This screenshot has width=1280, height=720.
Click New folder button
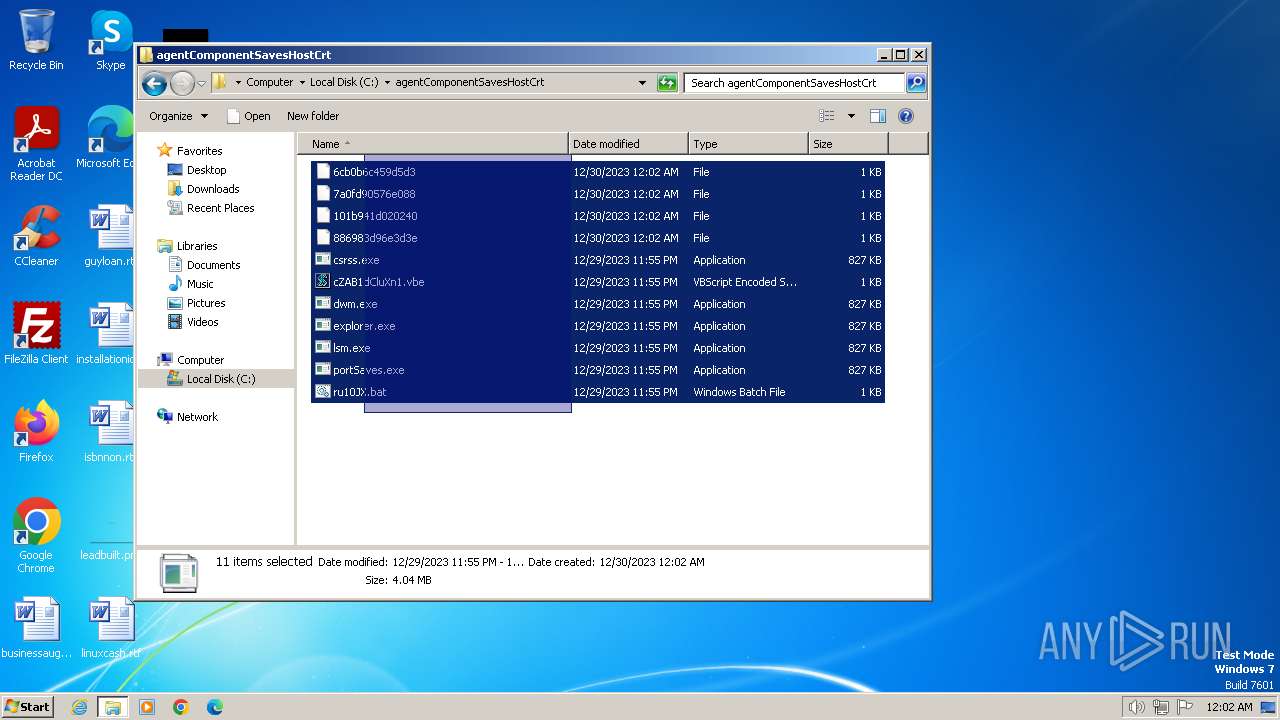click(313, 116)
